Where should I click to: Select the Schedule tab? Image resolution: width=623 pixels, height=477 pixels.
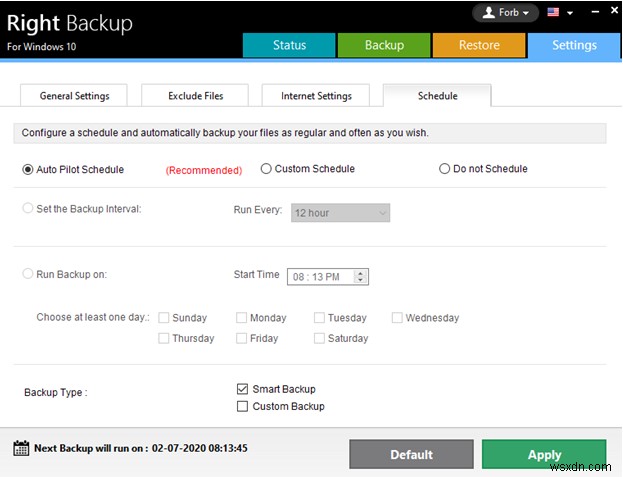(x=437, y=96)
